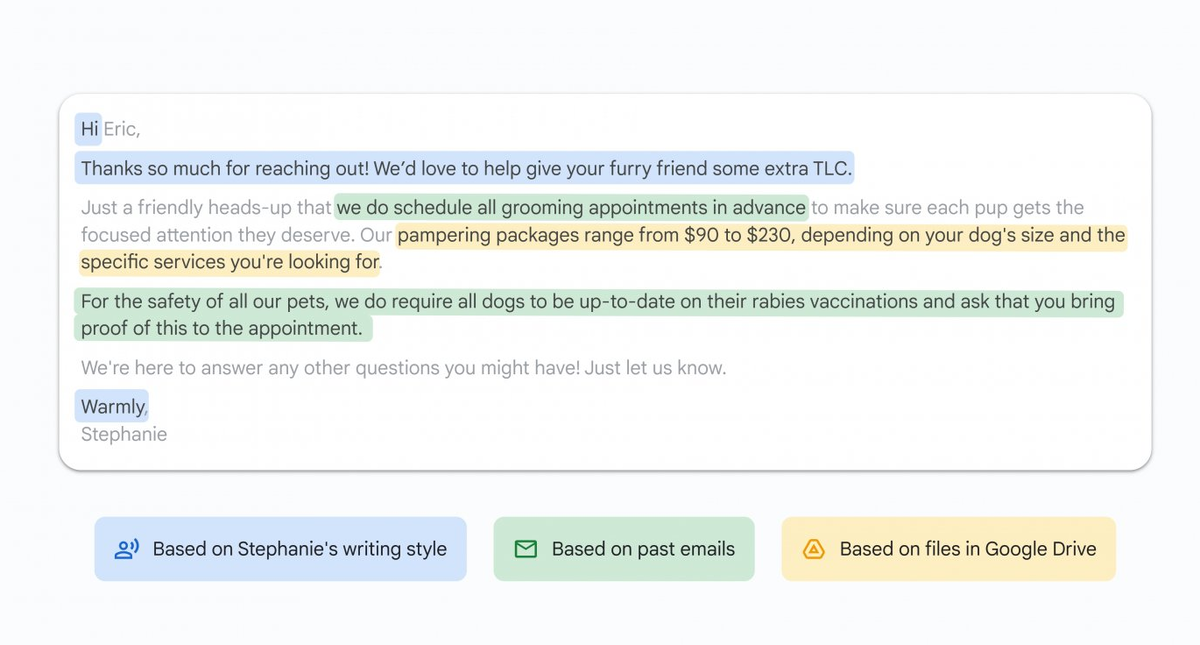
Task: Select "Based on Stephanie's writing style" chip label
Action: point(299,549)
